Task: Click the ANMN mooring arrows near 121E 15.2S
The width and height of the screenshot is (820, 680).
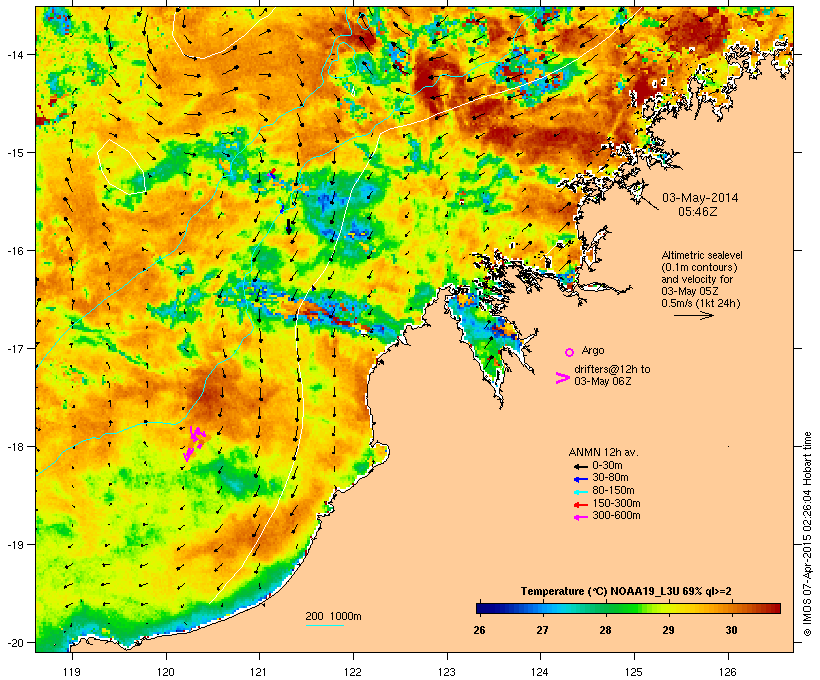Action: coord(272,174)
